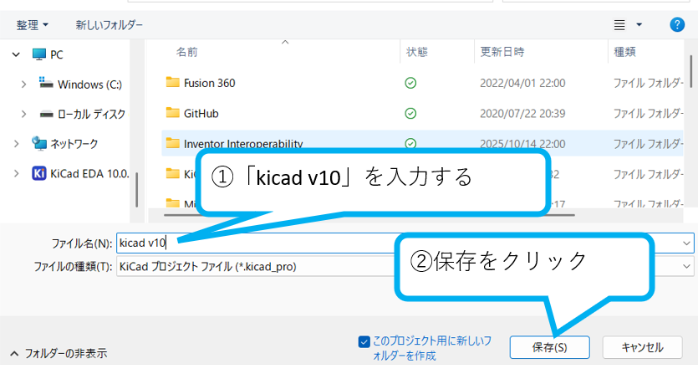The image size is (698, 365).
Task: Click the 保存(S) save button
Action: click(x=550, y=347)
